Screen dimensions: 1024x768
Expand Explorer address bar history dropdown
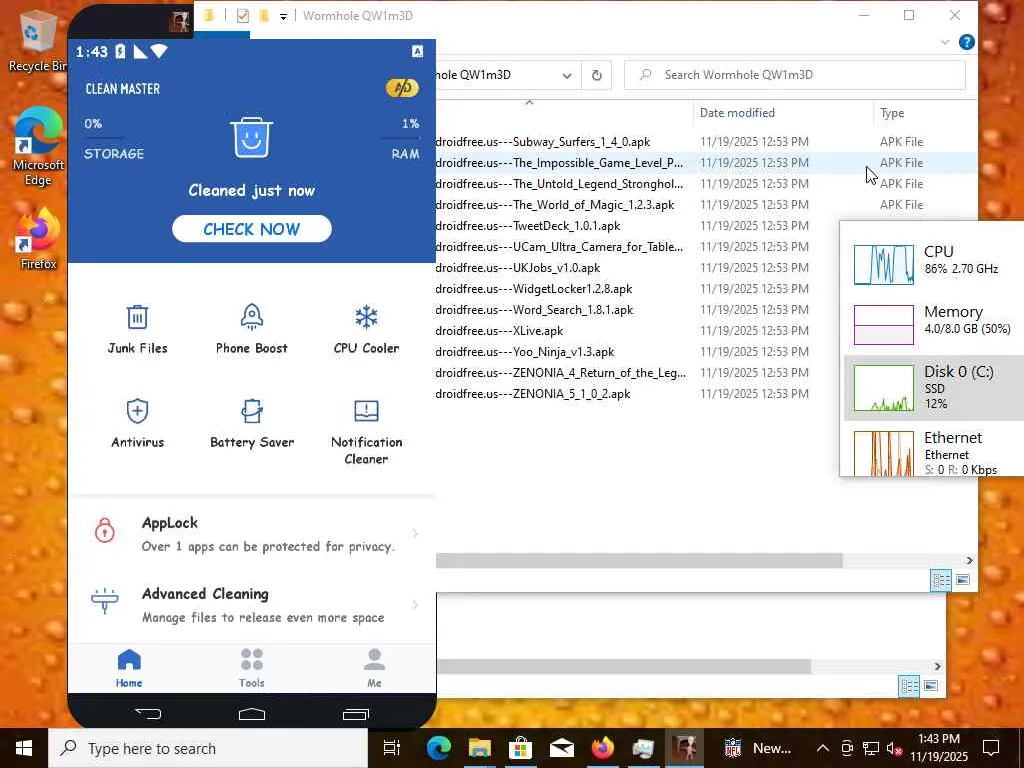coord(567,75)
